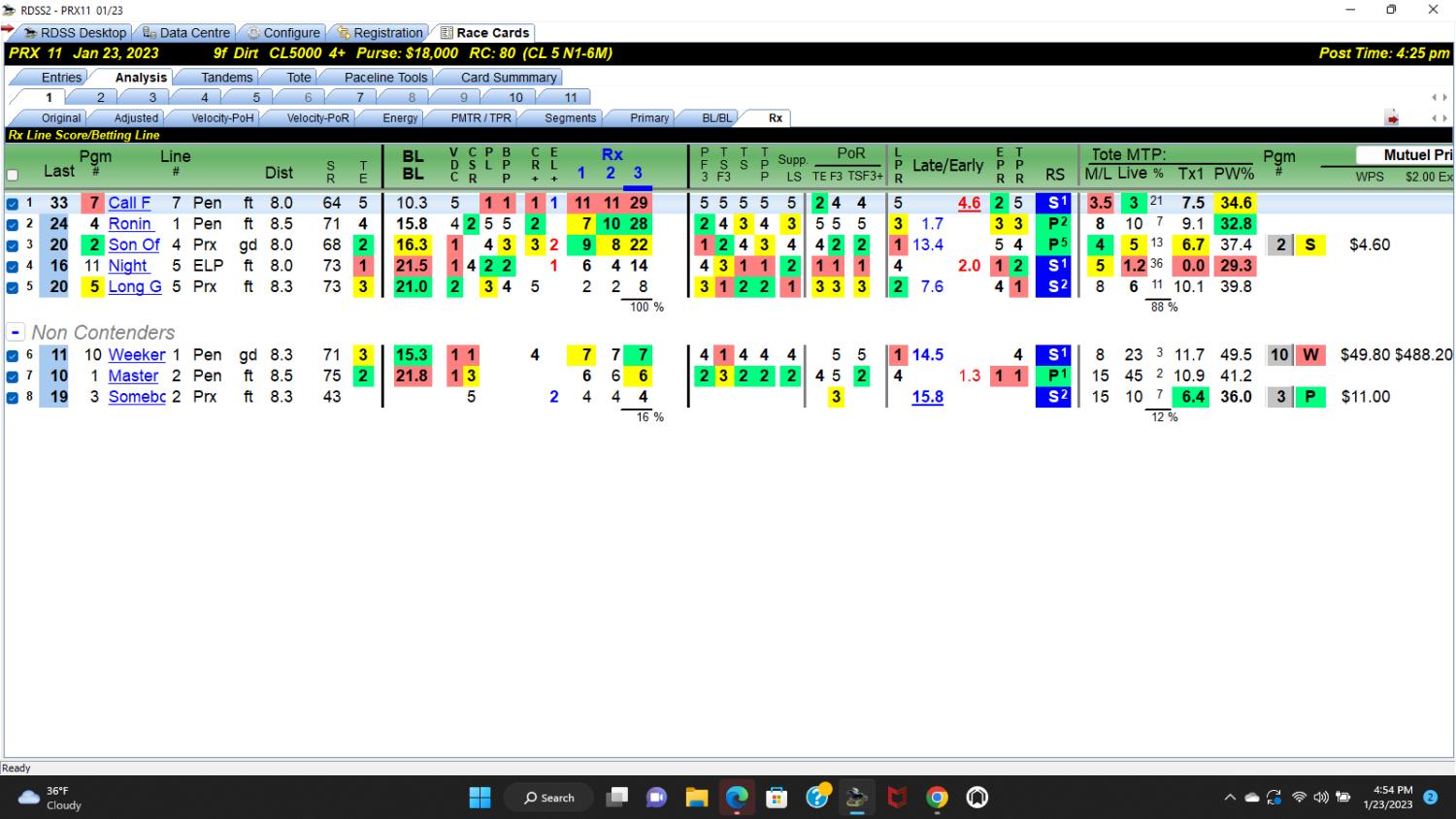Open the Configure tab
1456x819 pixels.
pos(282,32)
